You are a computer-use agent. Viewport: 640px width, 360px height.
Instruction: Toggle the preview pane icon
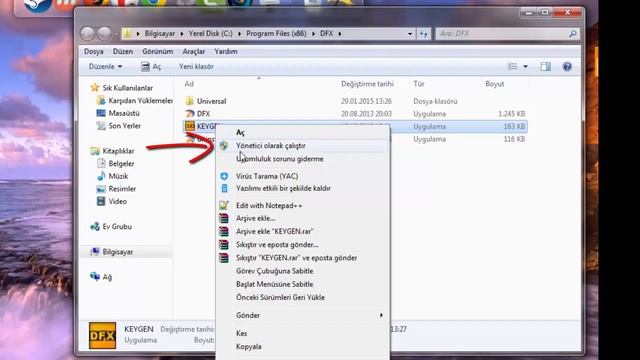(x=546, y=67)
